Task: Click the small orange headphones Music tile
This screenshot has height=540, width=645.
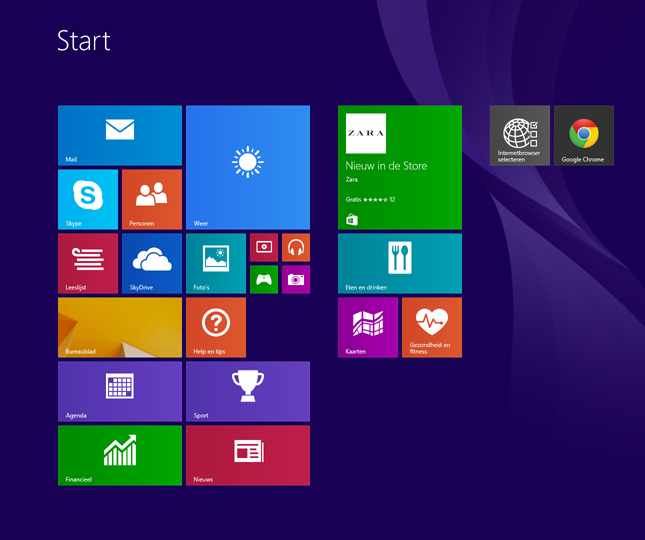Action: point(296,247)
